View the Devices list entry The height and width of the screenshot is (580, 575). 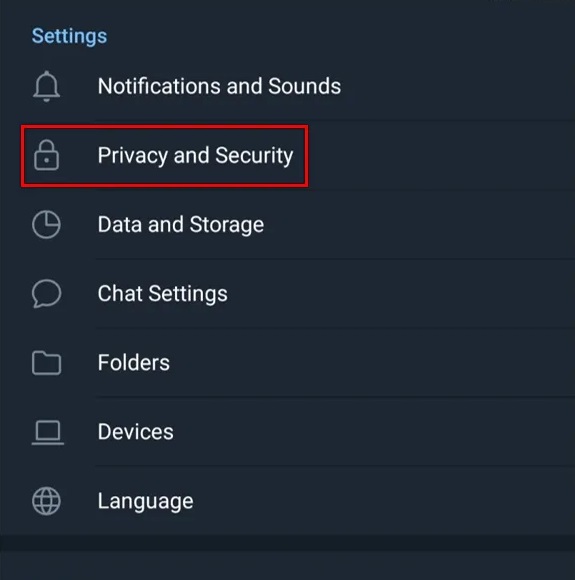pos(135,432)
